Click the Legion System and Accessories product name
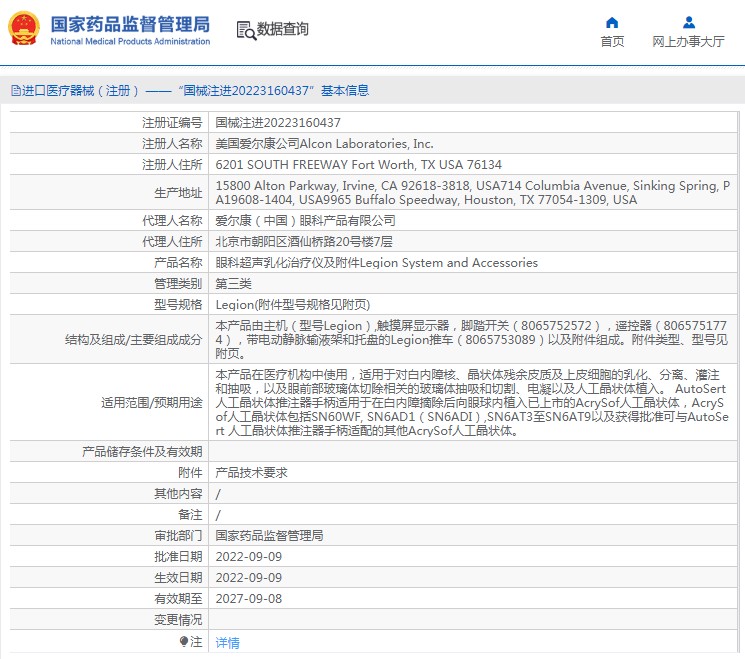 point(376,263)
